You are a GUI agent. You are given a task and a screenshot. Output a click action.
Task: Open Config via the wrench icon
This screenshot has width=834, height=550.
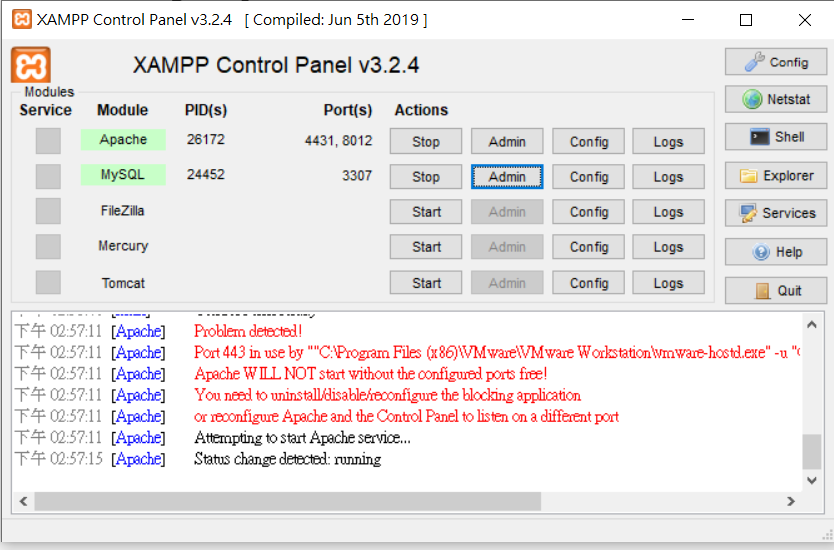pos(775,62)
